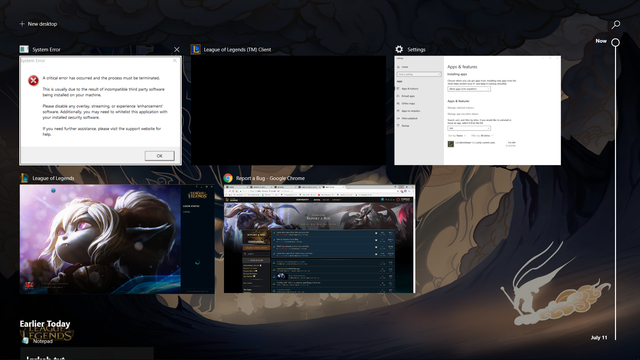Click the Notepad icon under Earlier Today

pos(25,340)
